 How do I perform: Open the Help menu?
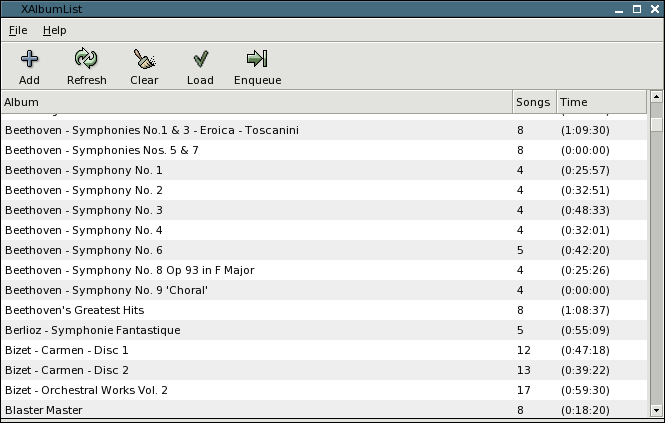(54, 30)
